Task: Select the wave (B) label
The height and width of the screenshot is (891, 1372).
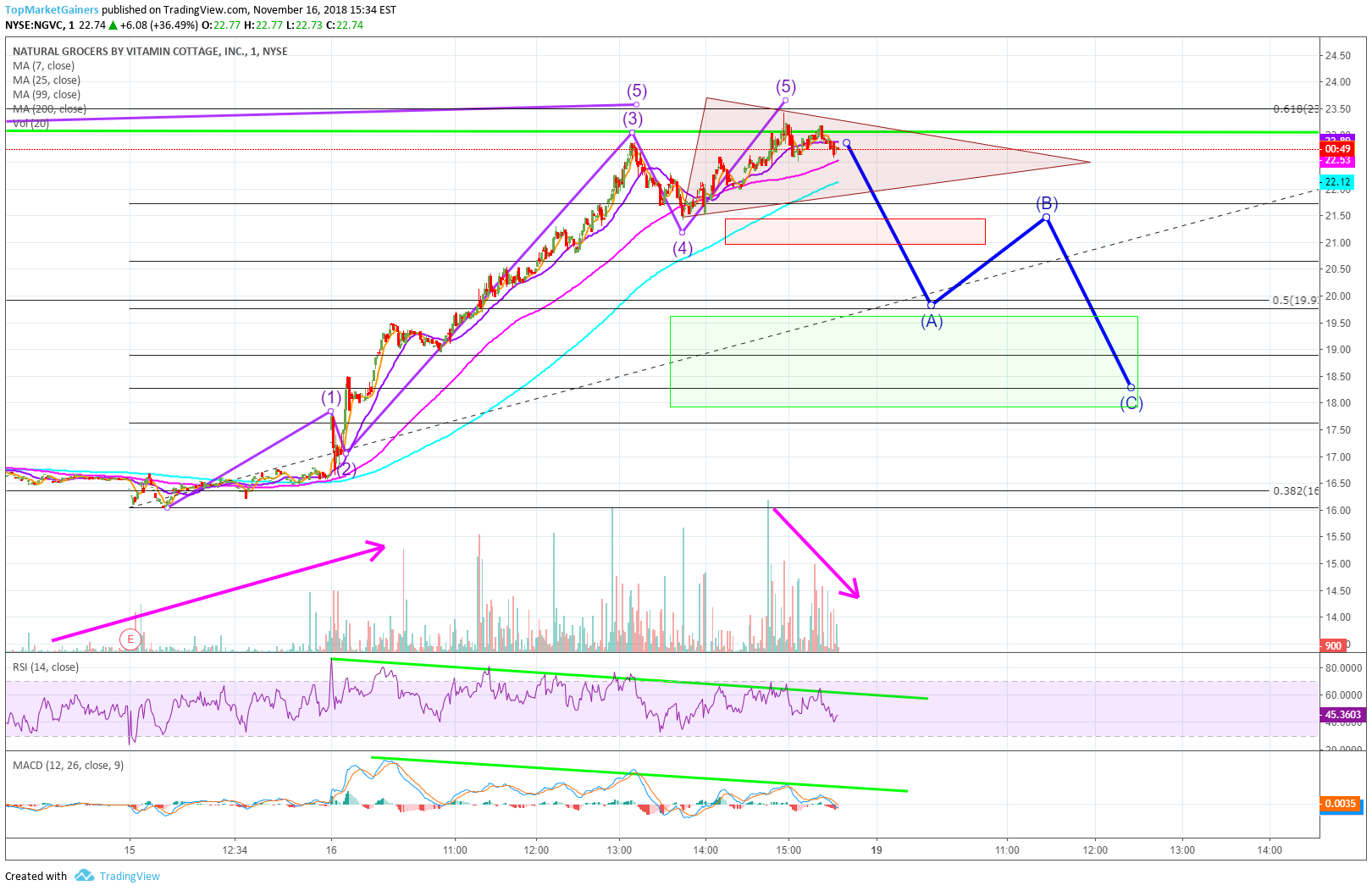Action: [x=1047, y=203]
